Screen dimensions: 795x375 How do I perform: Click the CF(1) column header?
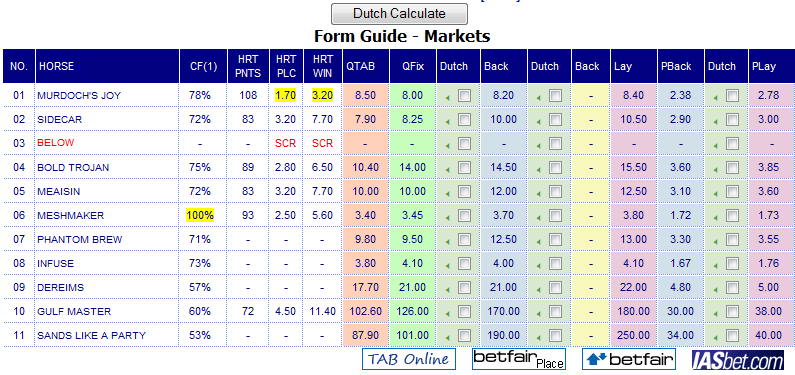click(203, 66)
